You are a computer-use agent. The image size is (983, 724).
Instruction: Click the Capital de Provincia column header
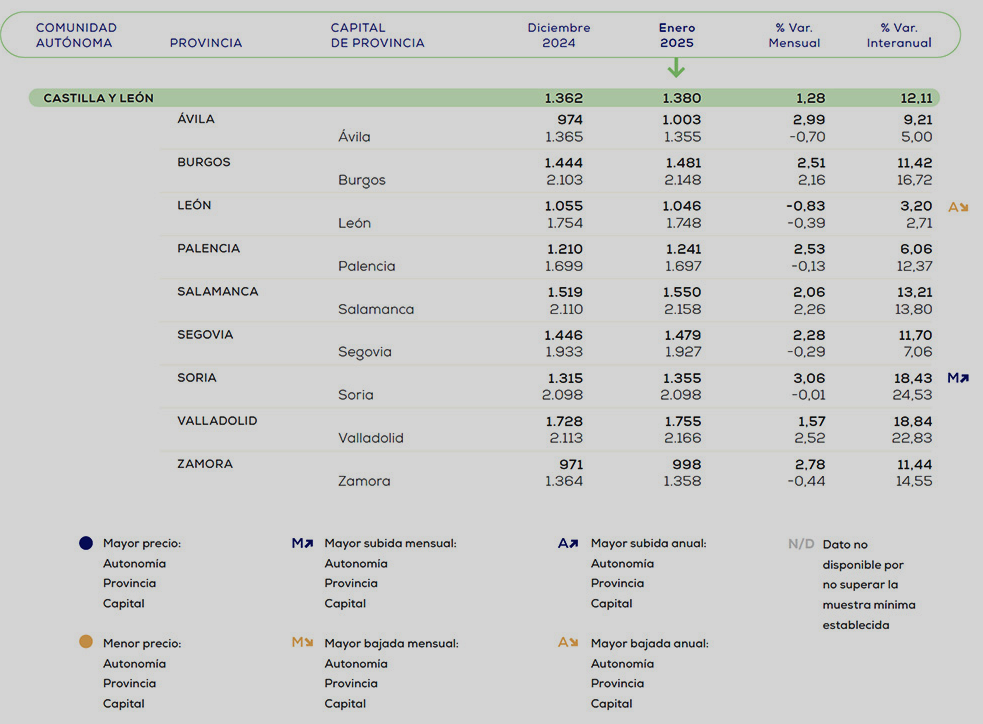click(x=377, y=35)
